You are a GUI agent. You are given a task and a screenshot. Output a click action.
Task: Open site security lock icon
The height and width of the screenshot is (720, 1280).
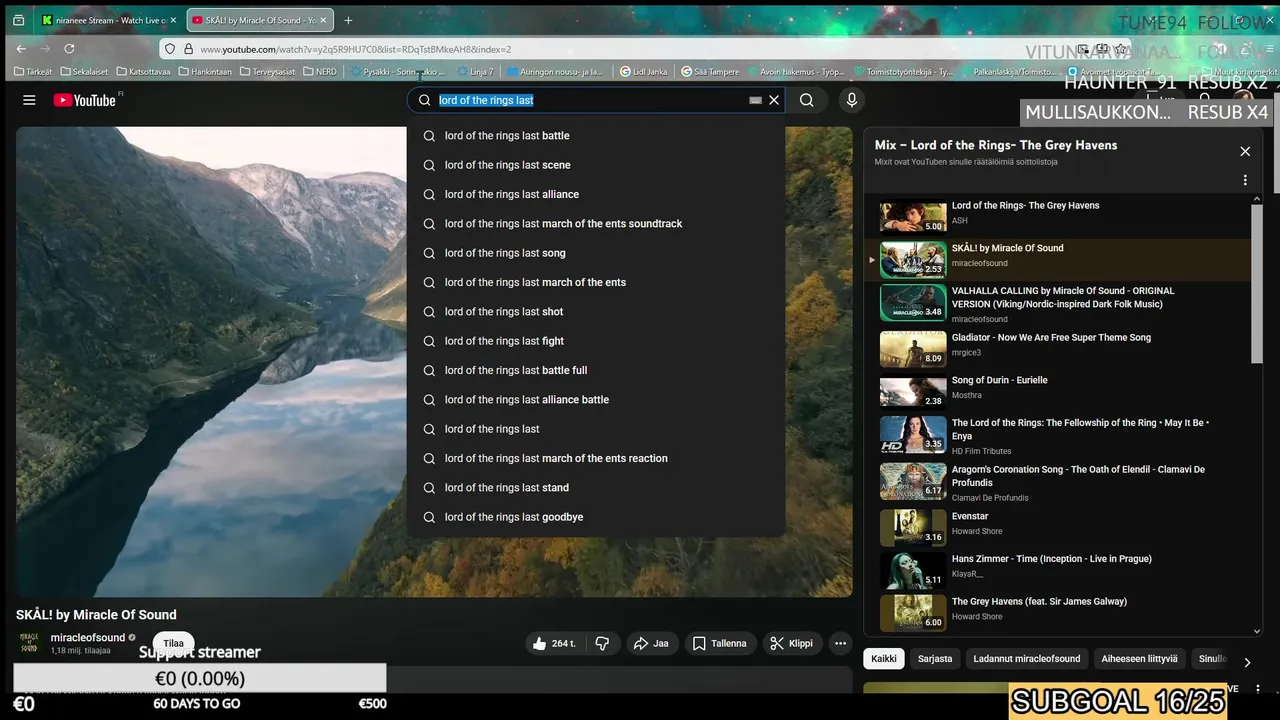click(x=187, y=49)
